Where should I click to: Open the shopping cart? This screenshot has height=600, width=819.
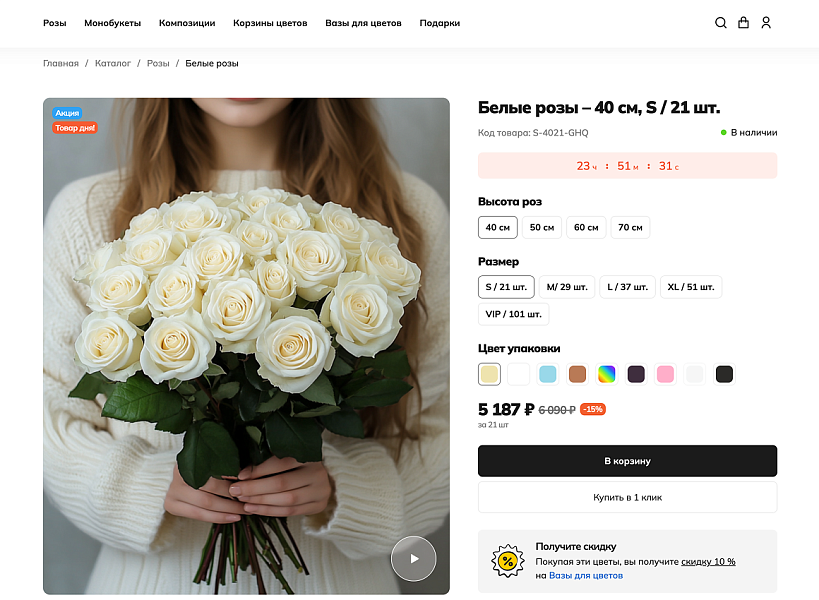[743, 22]
